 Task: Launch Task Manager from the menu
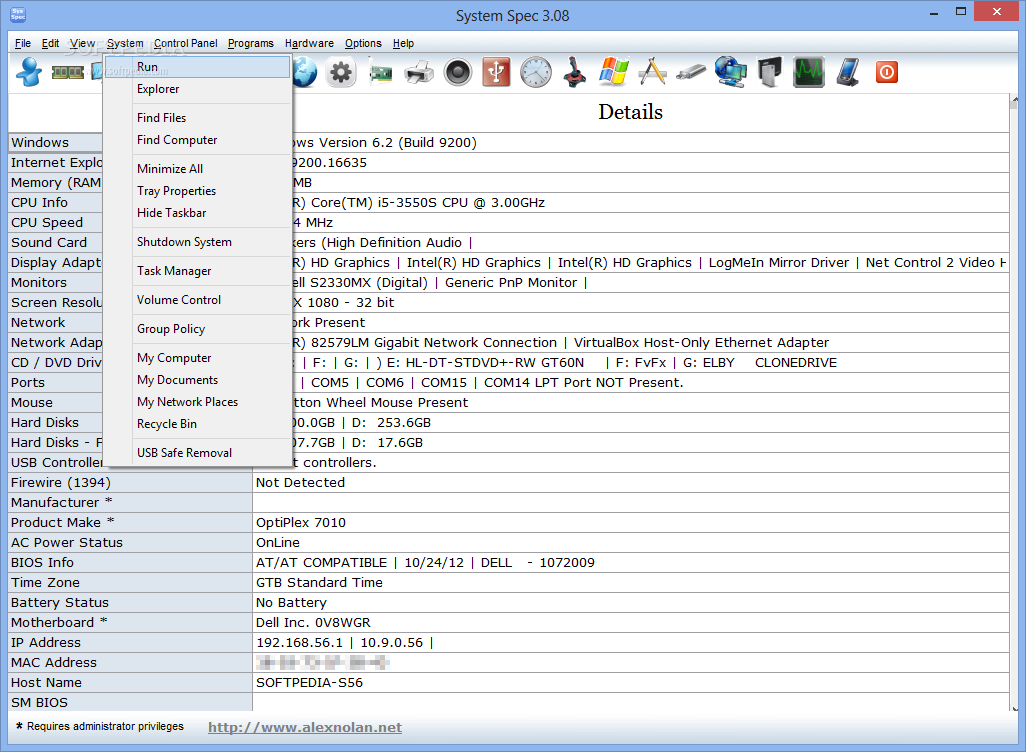coord(198,271)
